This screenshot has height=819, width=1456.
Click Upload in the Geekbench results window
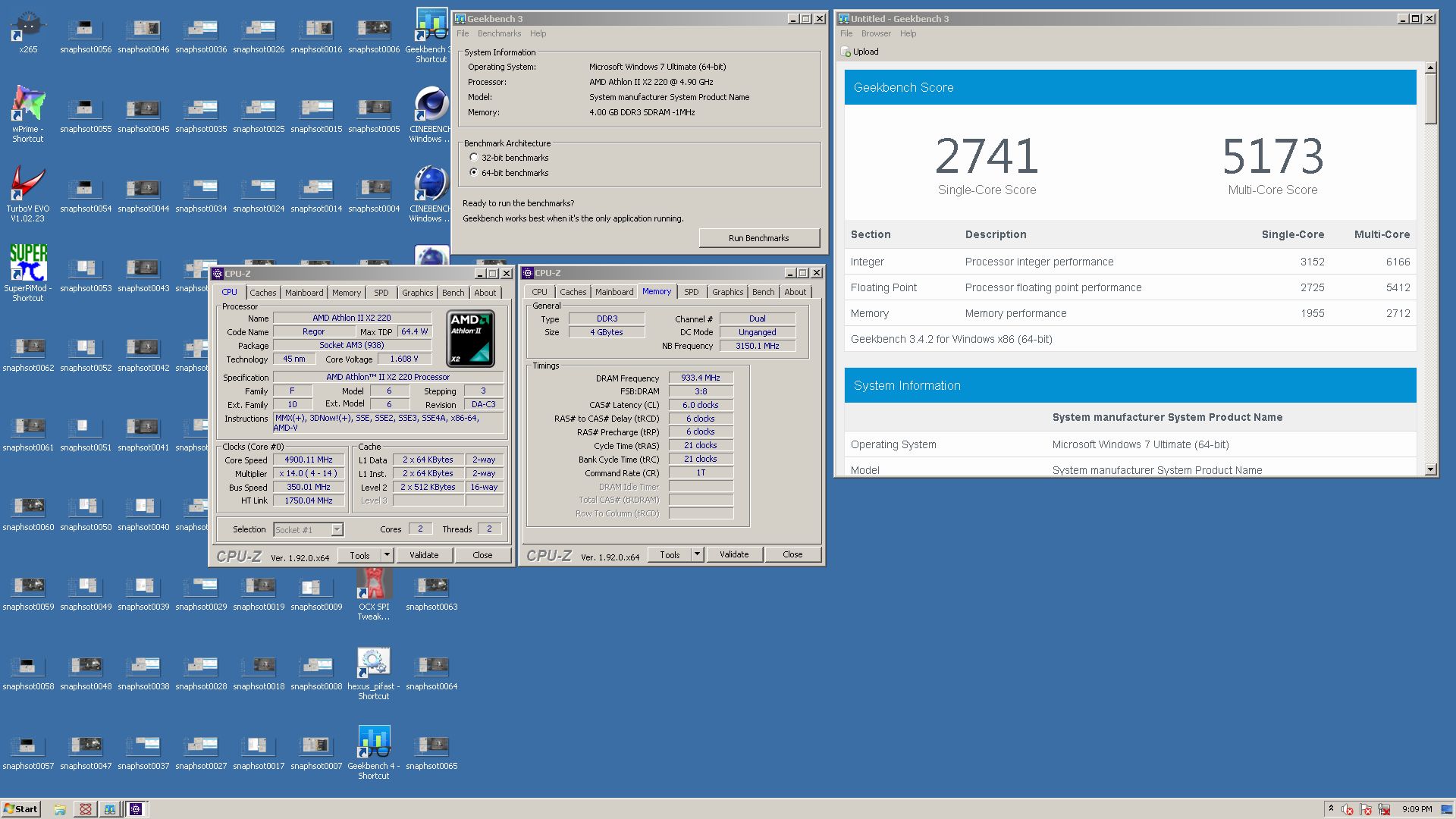[859, 52]
